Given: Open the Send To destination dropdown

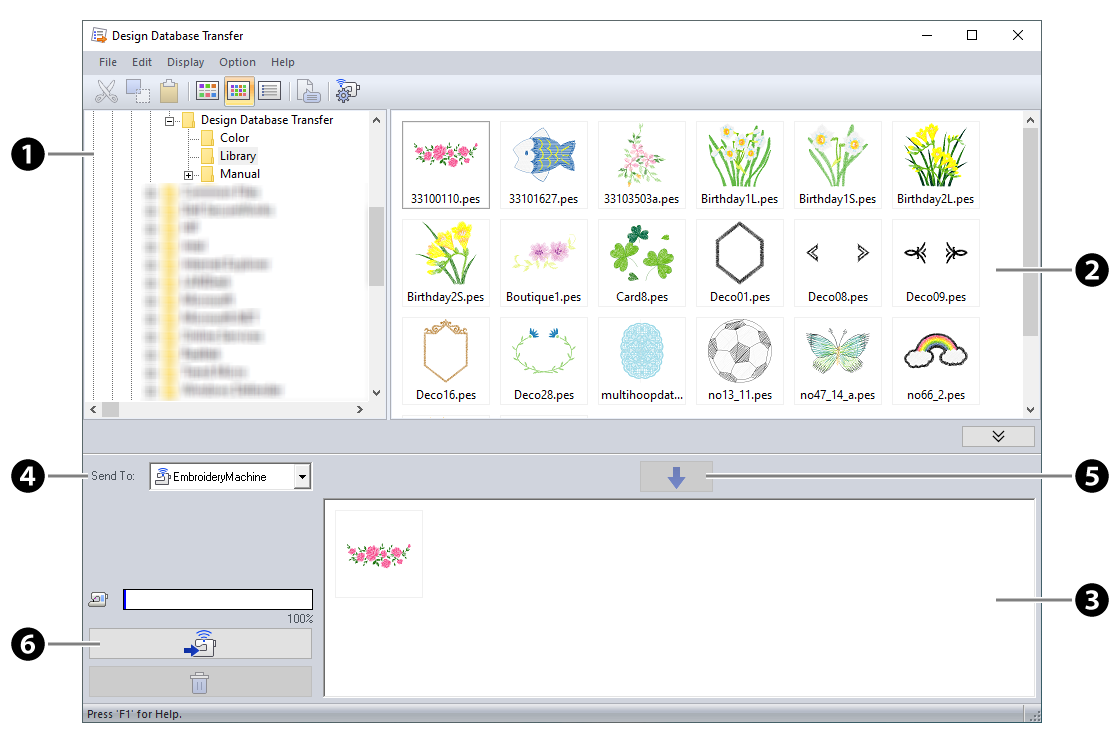Looking at the screenshot, I should pos(302,476).
